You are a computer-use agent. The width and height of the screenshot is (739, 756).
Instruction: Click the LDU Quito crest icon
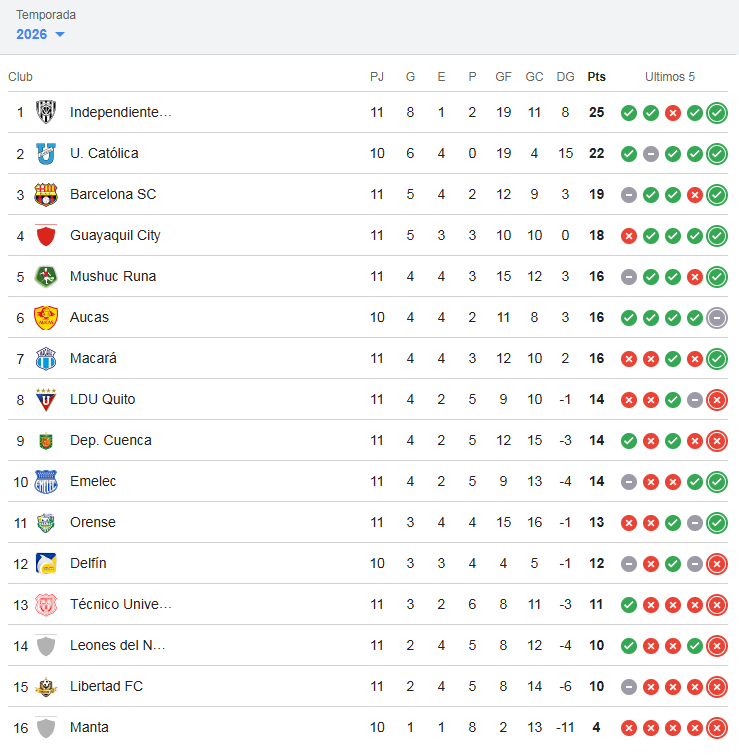(x=46, y=399)
